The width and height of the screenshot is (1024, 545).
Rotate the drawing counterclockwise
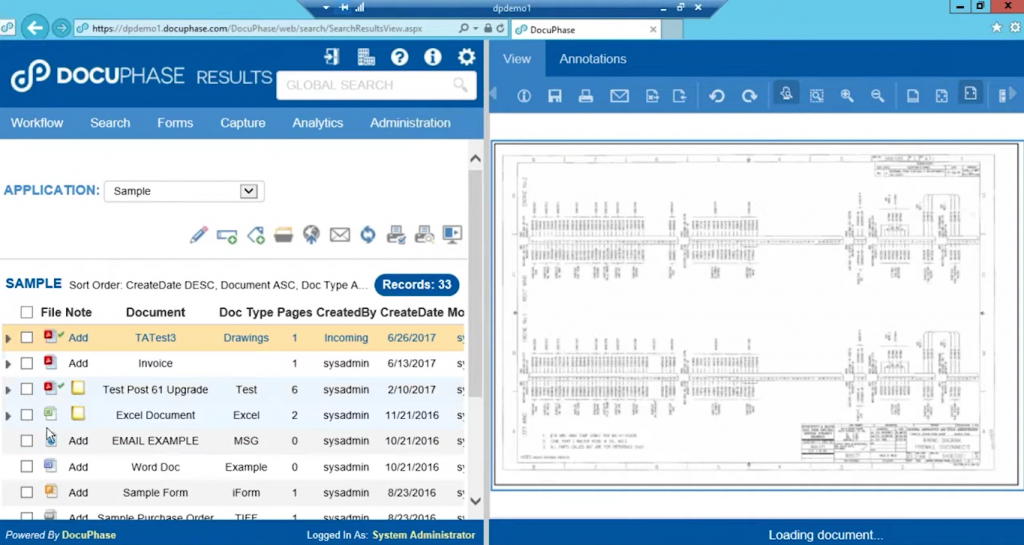tap(717, 96)
